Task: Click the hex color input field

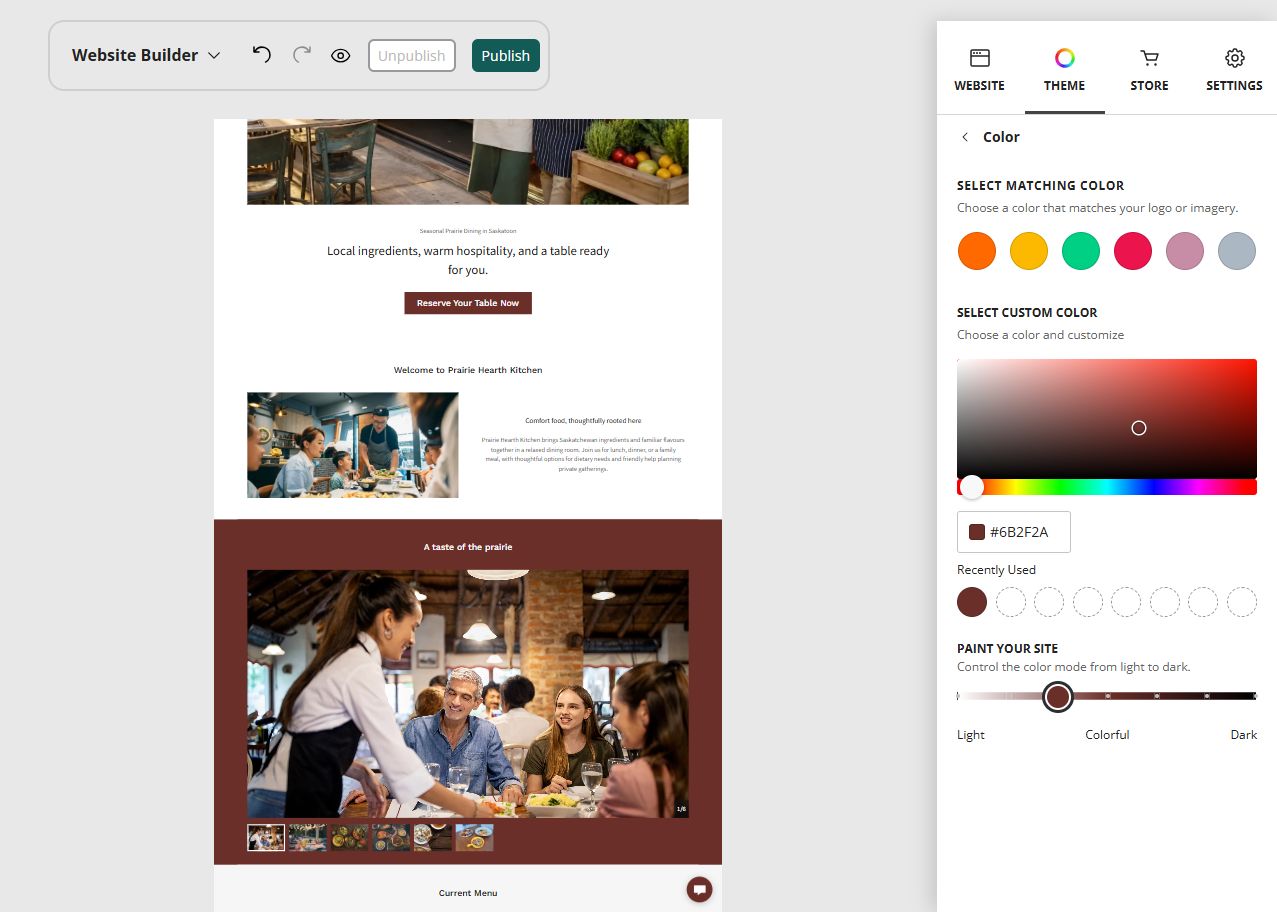Action: tap(1014, 532)
